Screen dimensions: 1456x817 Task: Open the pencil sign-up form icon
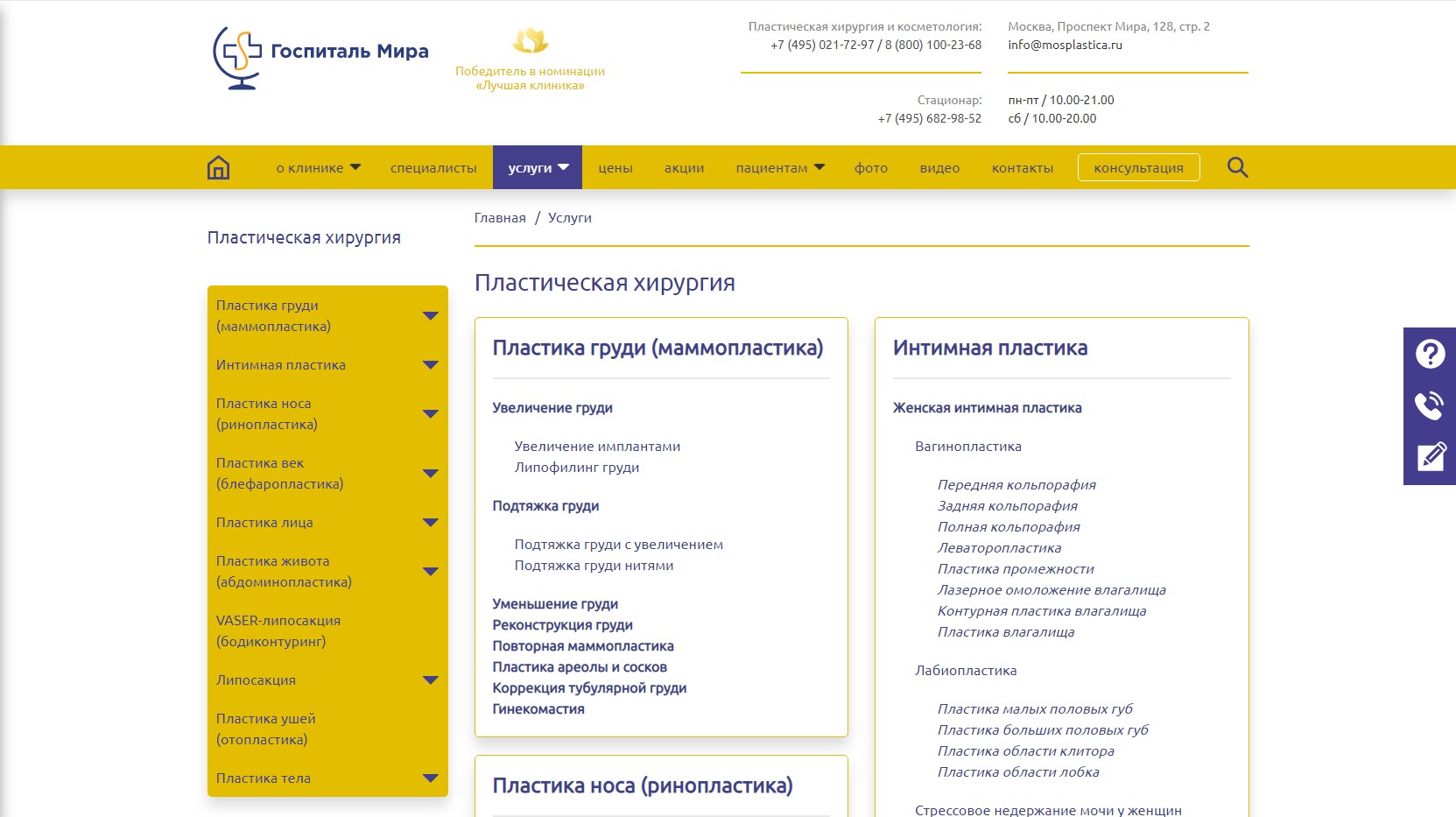click(x=1430, y=457)
